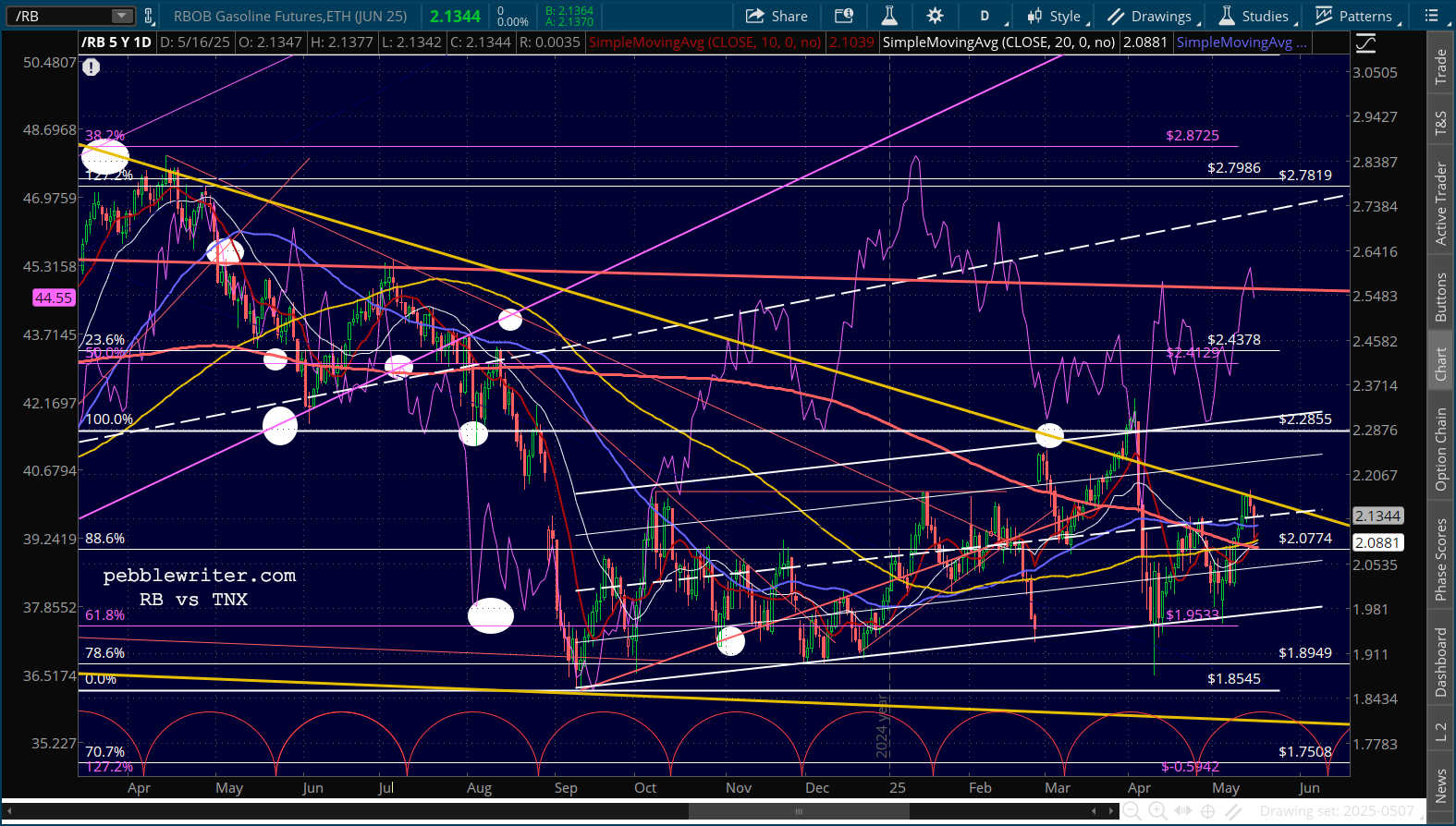Open the Drawings menu
This screenshot has height=826, width=1456.
[x=1152, y=16]
